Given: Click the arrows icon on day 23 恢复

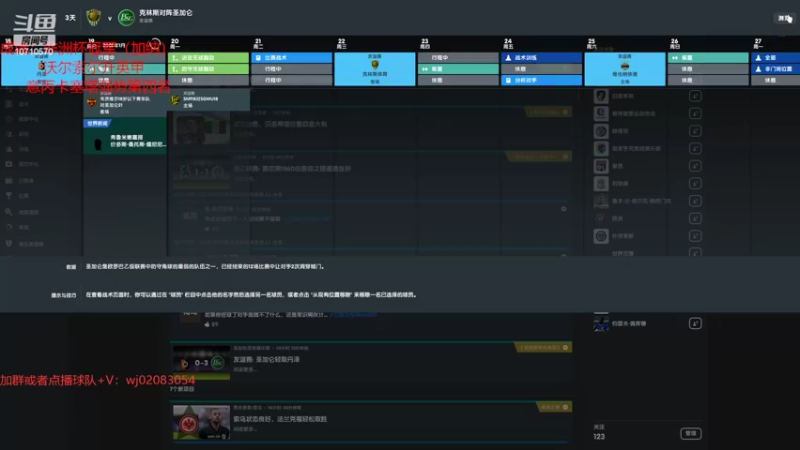Looking at the screenshot, I should coord(425,69).
